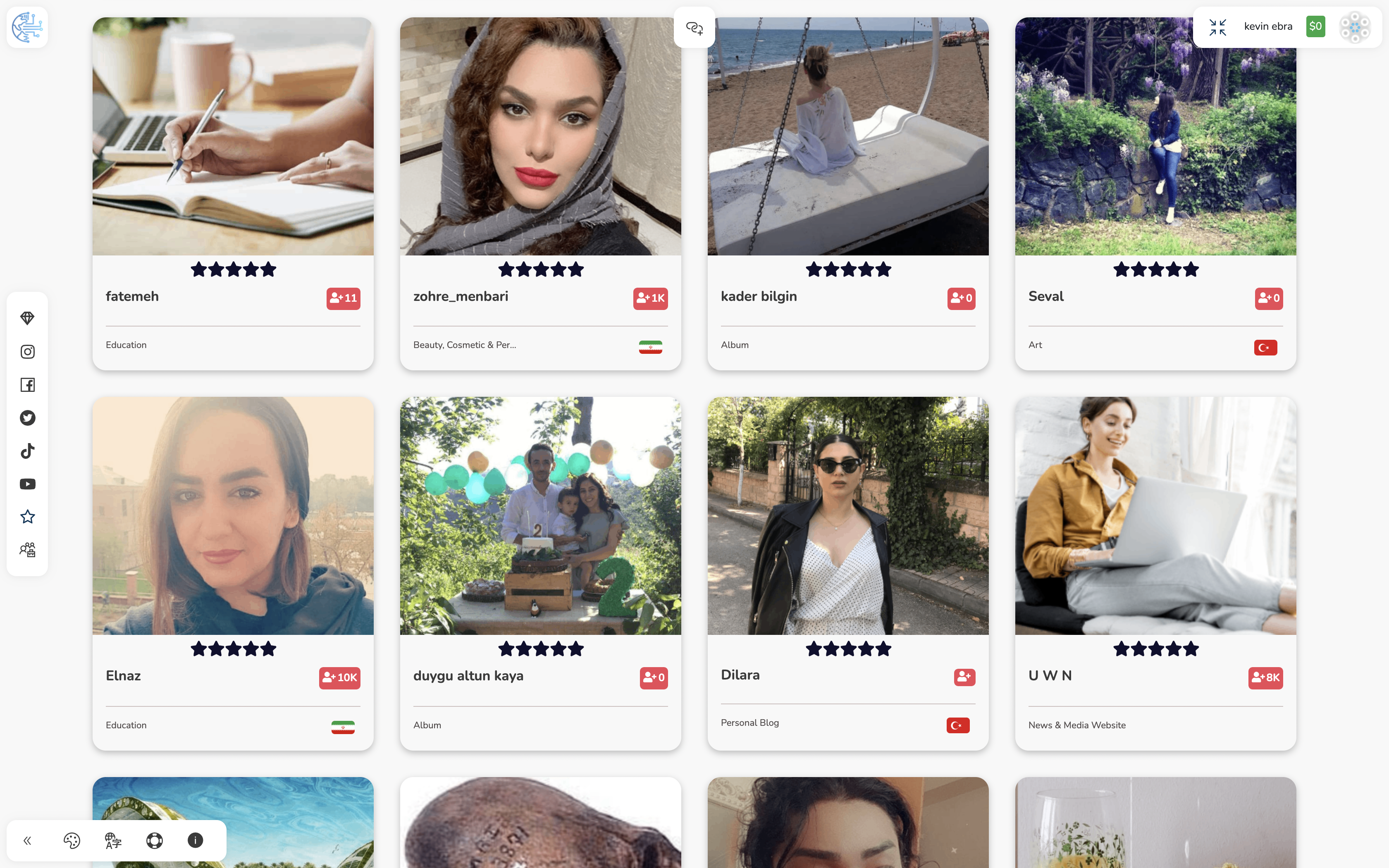
Task: Follow zohre_menbari with the 1K button
Action: [x=650, y=298]
